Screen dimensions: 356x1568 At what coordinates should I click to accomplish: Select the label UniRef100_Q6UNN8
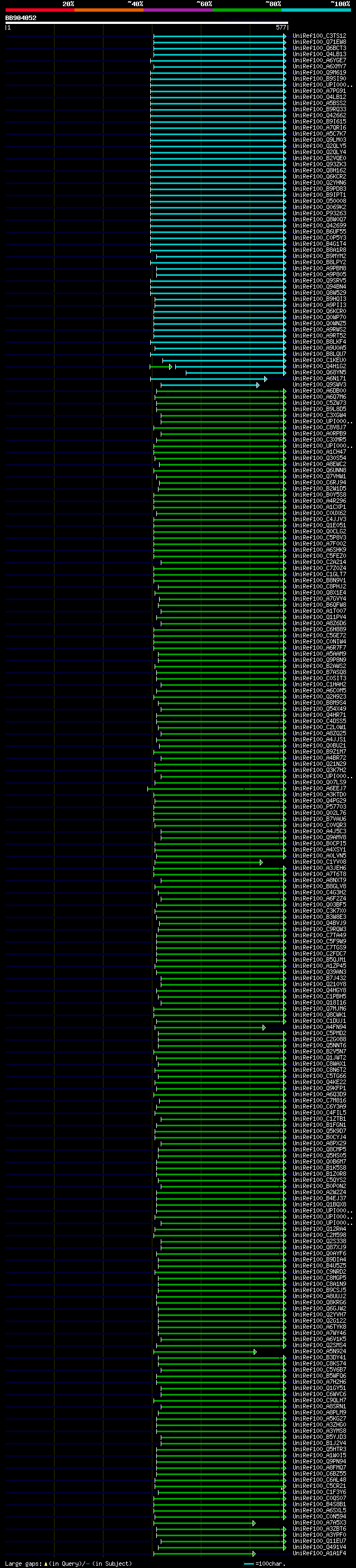319,471
